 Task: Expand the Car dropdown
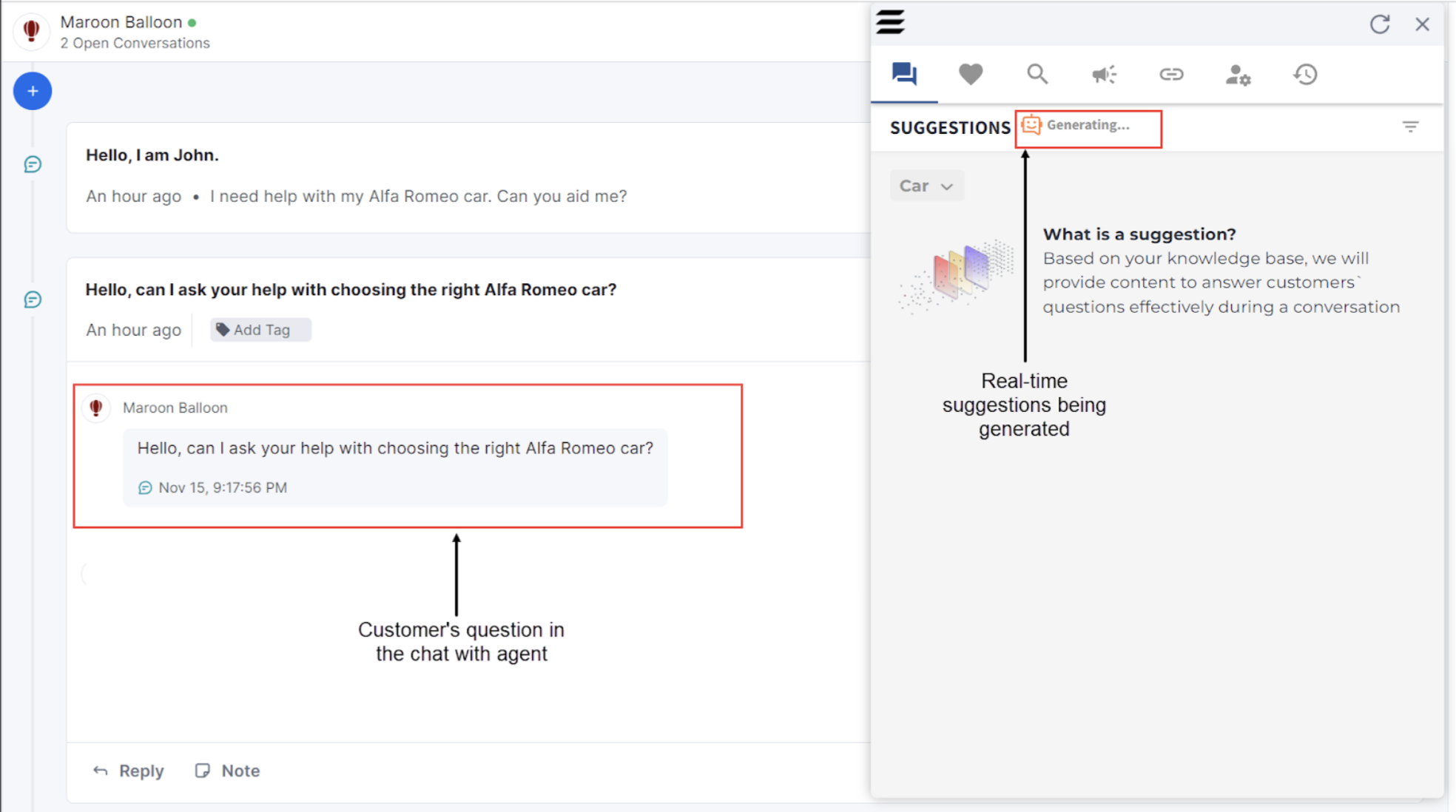coord(926,186)
